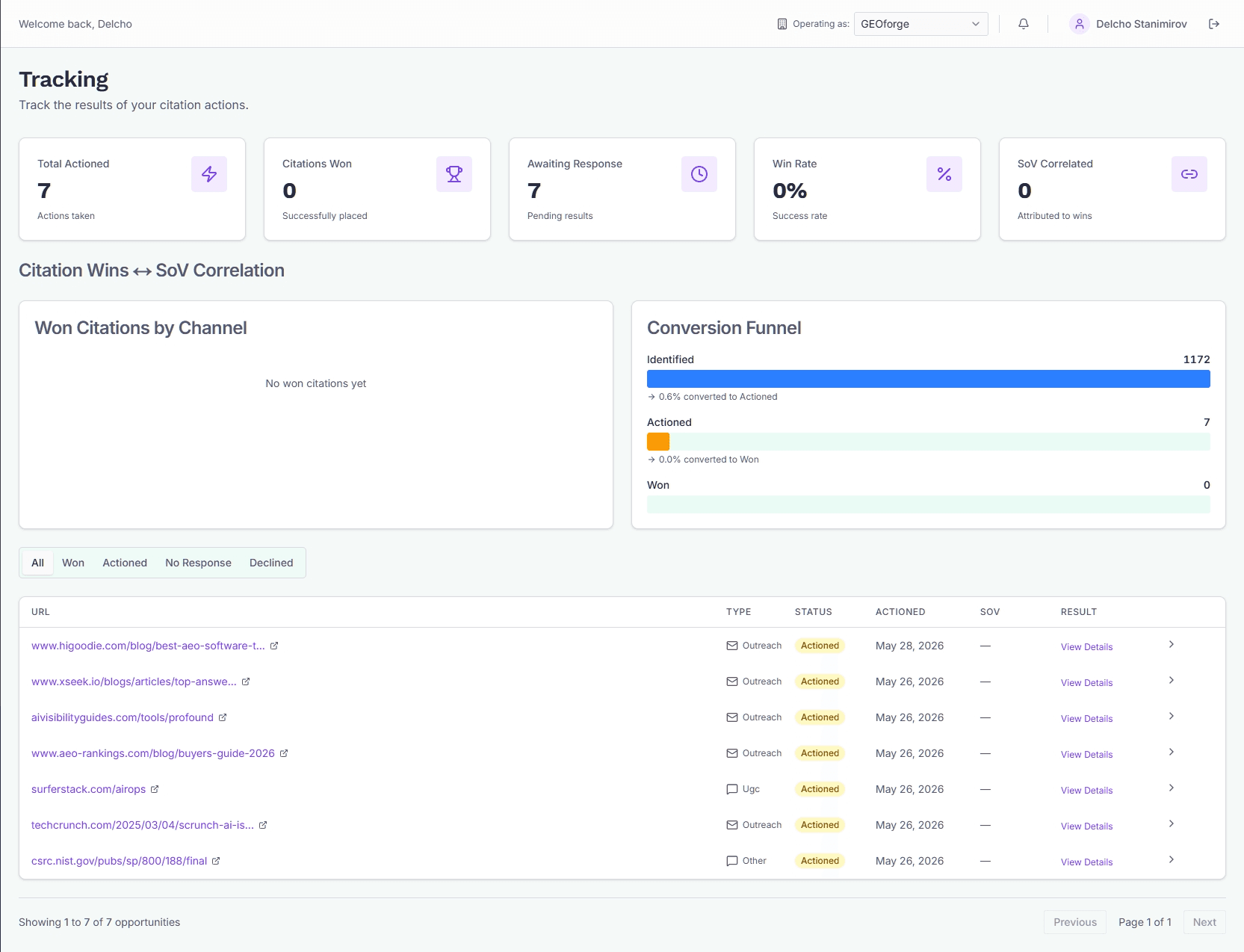
Task: Click the lightning icon on Total Actioned card
Action: tap(209, 174)
